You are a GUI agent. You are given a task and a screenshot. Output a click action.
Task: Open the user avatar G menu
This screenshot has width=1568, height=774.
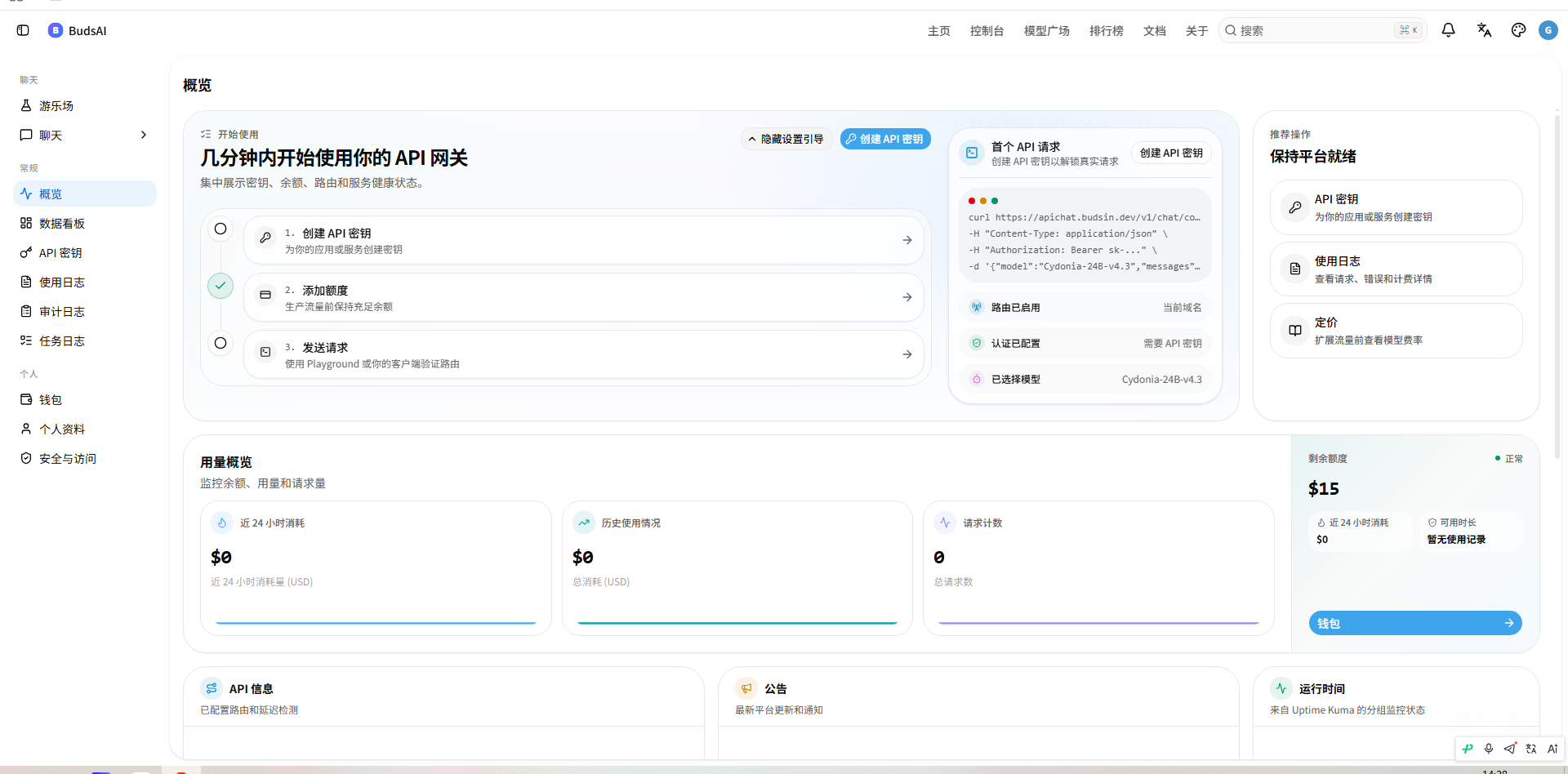pos(1548,30)
